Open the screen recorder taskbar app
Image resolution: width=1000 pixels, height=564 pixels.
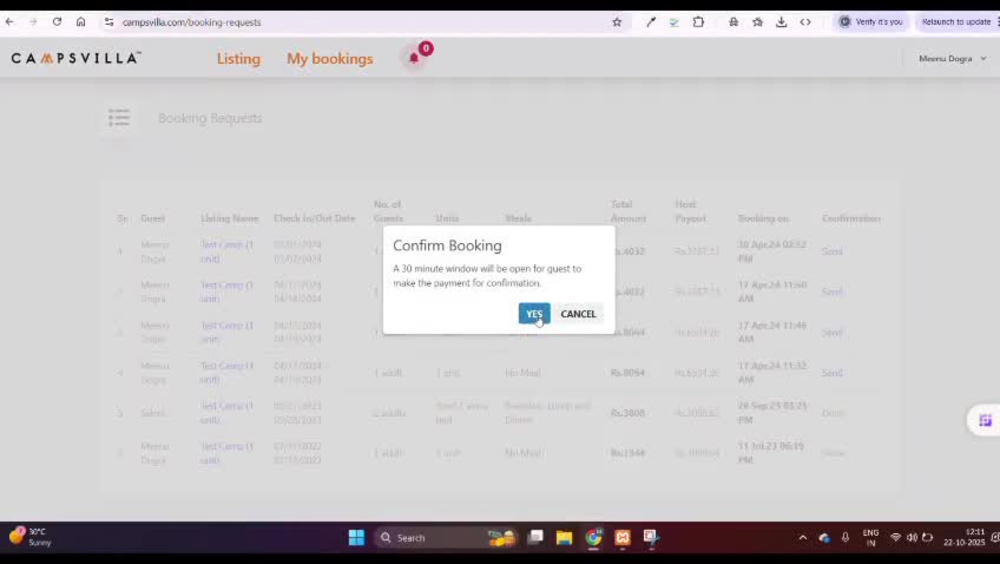click(x=651, y=537)
